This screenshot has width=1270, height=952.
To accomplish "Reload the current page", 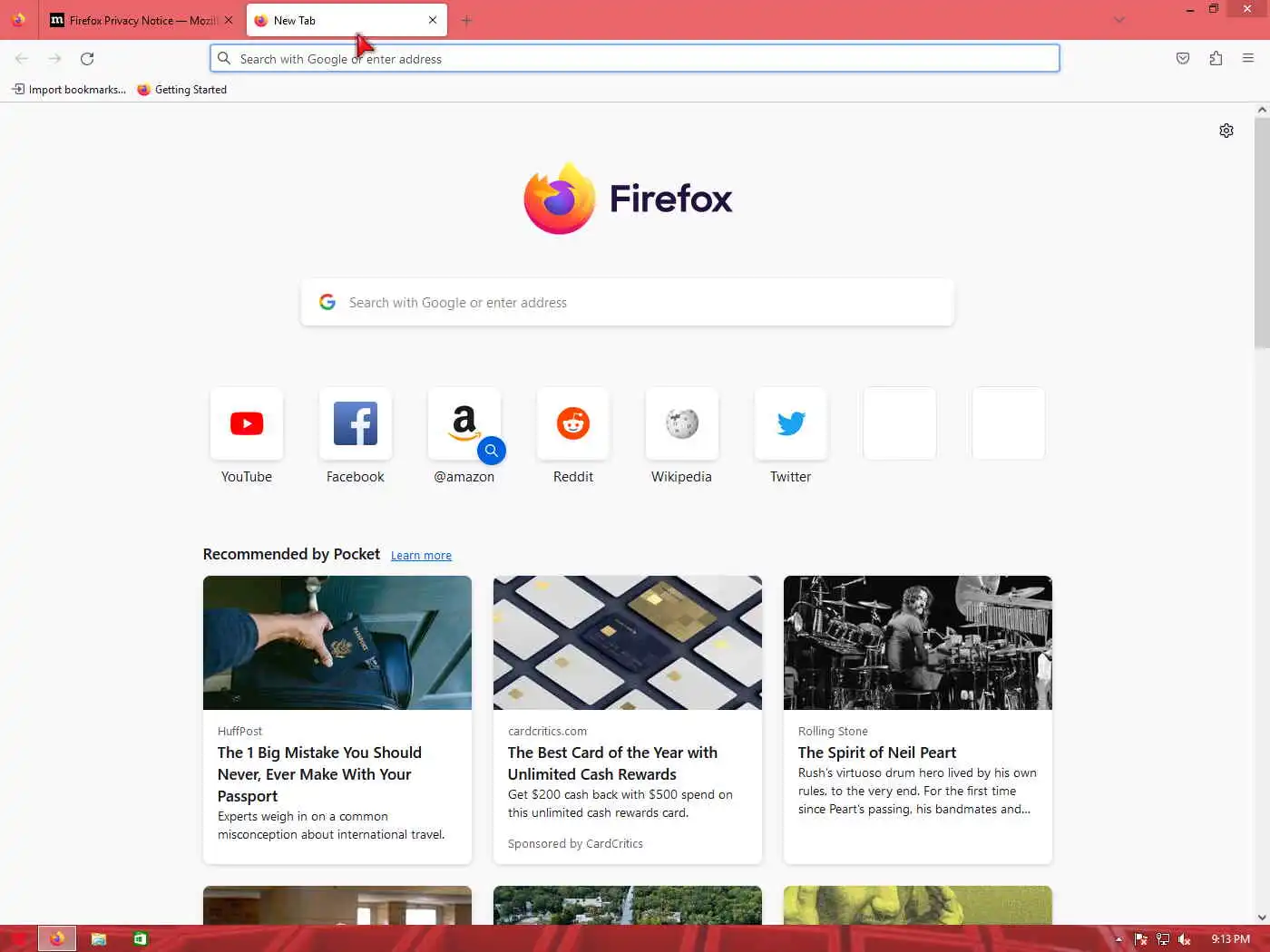I will (x=87, y=59).
